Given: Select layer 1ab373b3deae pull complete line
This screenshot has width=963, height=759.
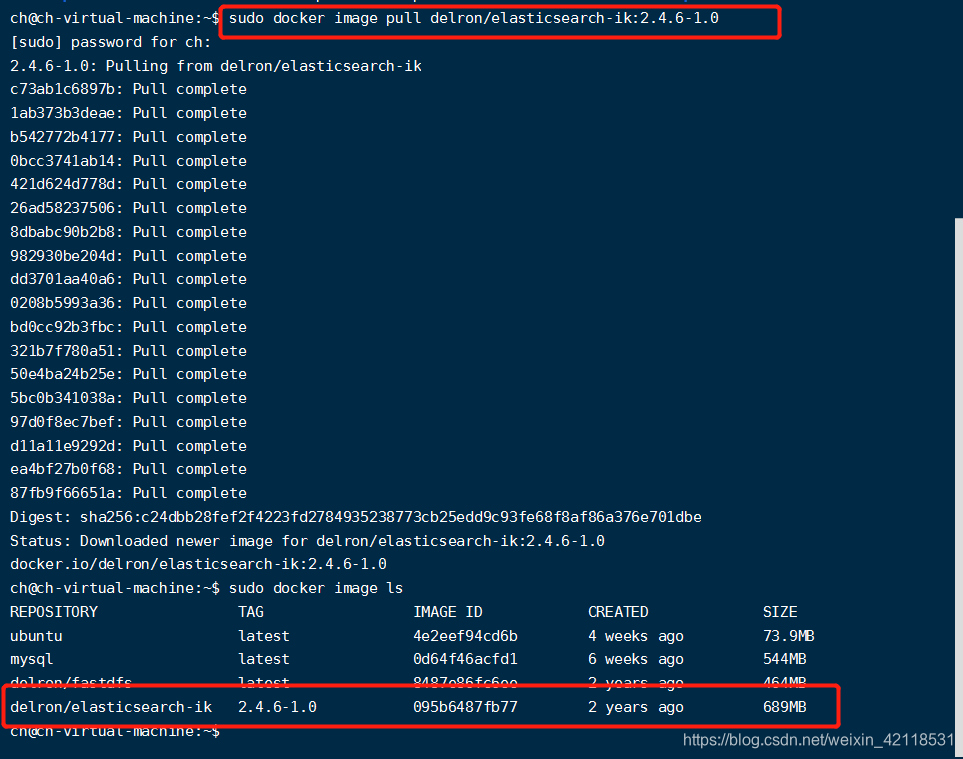Looking at the screenshot, I should tap(128, 114).
